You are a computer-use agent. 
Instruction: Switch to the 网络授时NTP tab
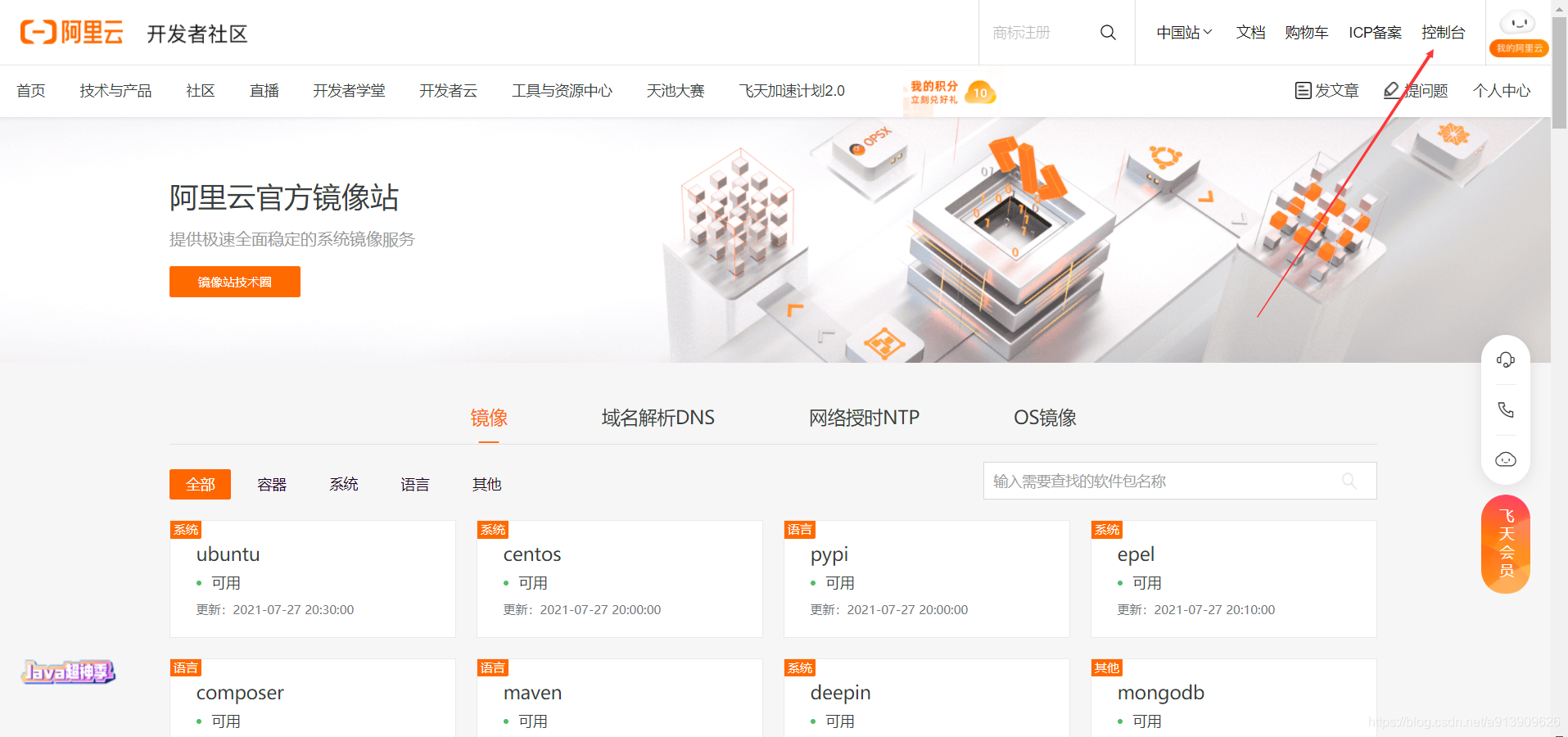tap(865, 418)
